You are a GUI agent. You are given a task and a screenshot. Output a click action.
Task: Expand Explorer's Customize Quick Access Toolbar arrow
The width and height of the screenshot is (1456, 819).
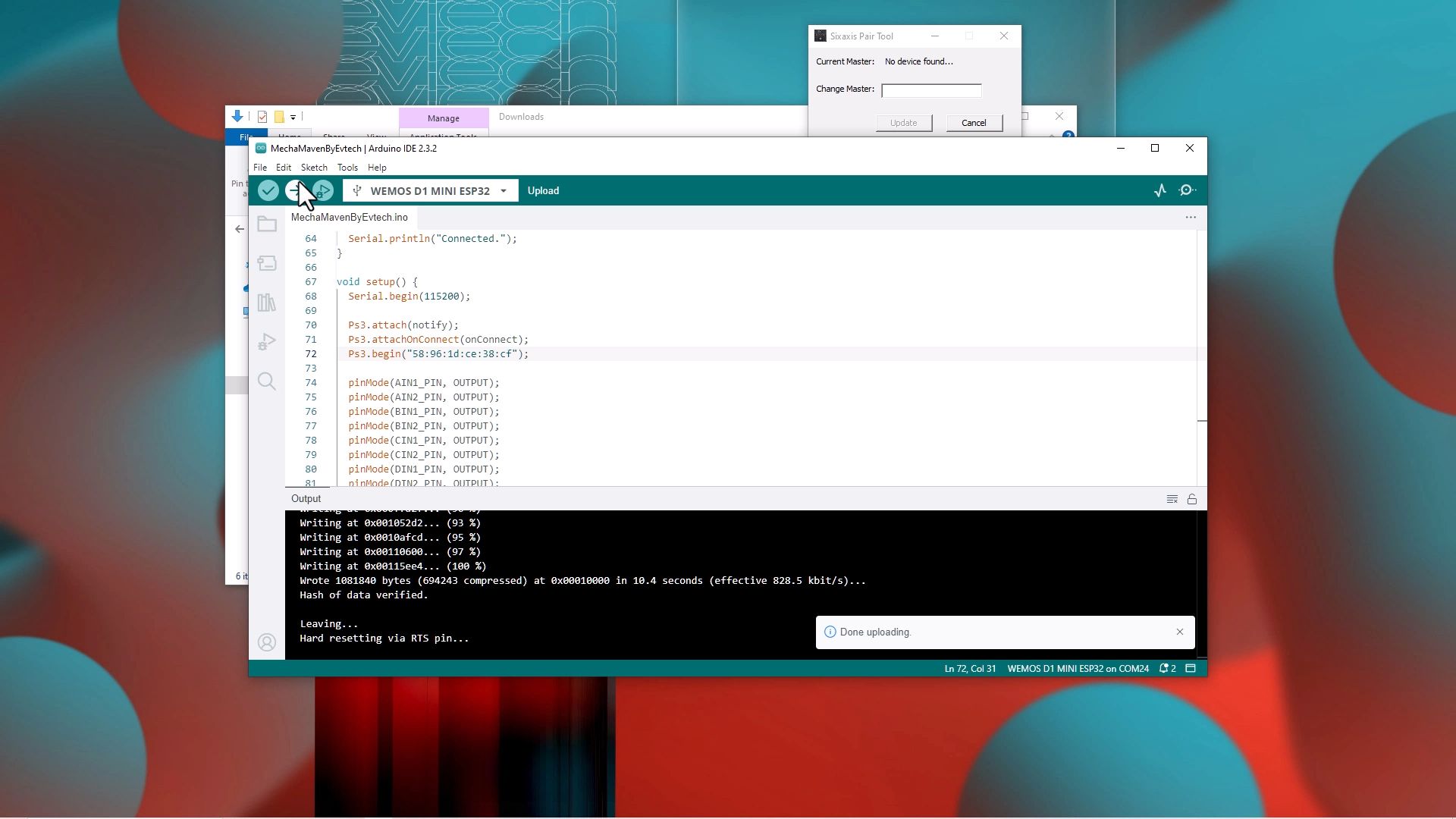coord(293,118)
